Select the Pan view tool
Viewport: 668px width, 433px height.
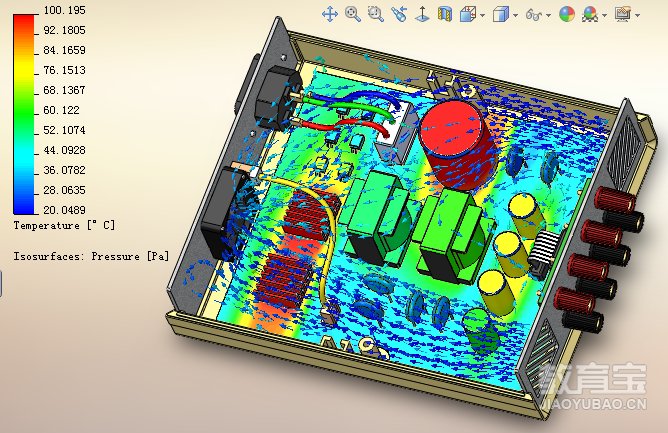tap(329, 14)
